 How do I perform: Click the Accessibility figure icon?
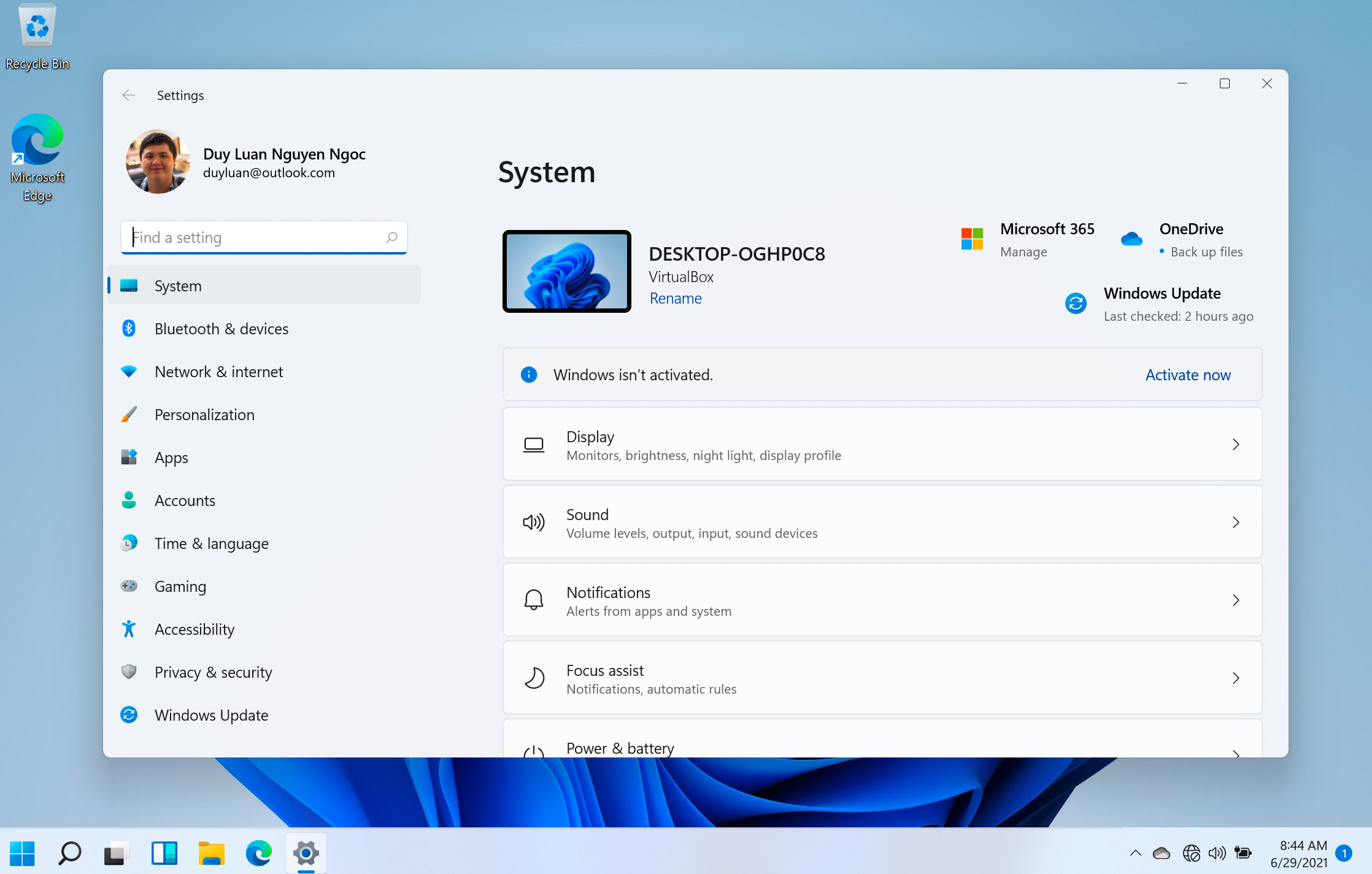[x=129, y=629]
